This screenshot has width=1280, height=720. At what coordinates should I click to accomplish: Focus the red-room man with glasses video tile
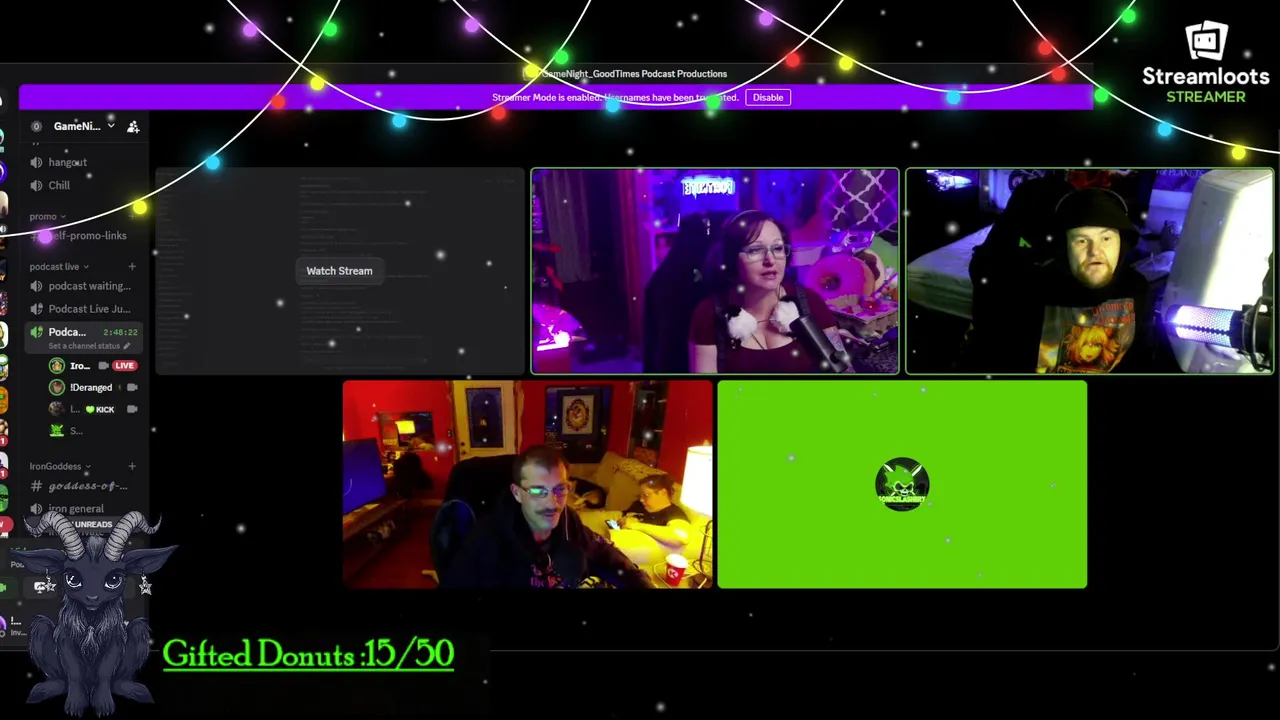point(527,484)
